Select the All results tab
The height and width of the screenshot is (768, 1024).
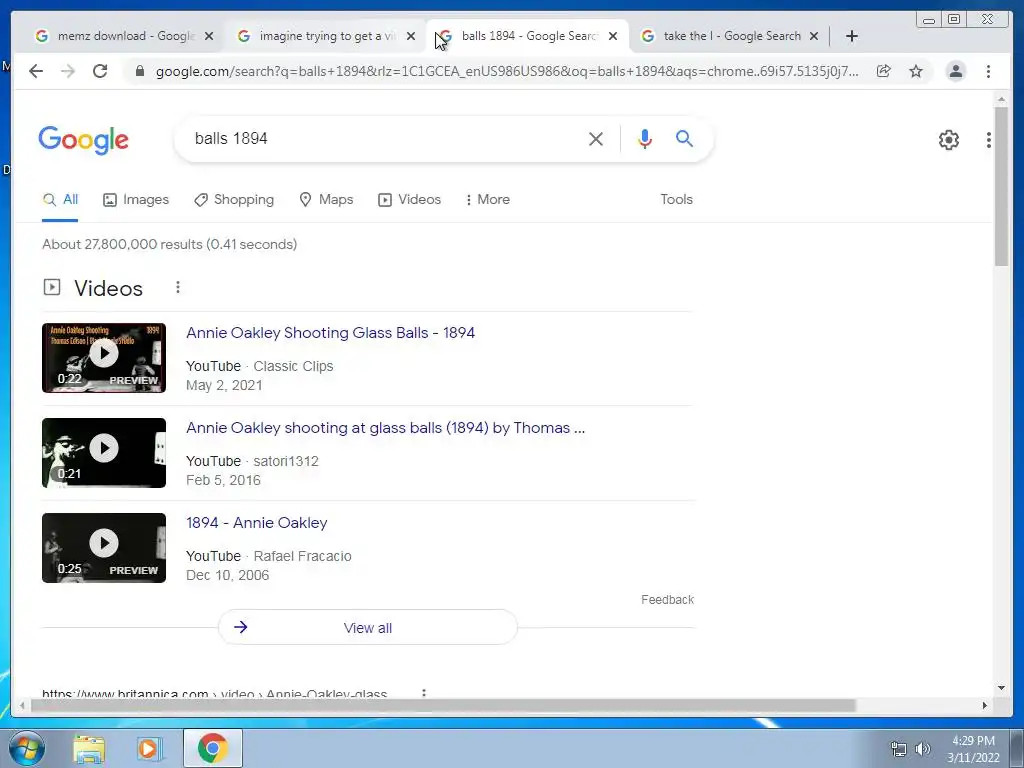[x=60, y=200]
